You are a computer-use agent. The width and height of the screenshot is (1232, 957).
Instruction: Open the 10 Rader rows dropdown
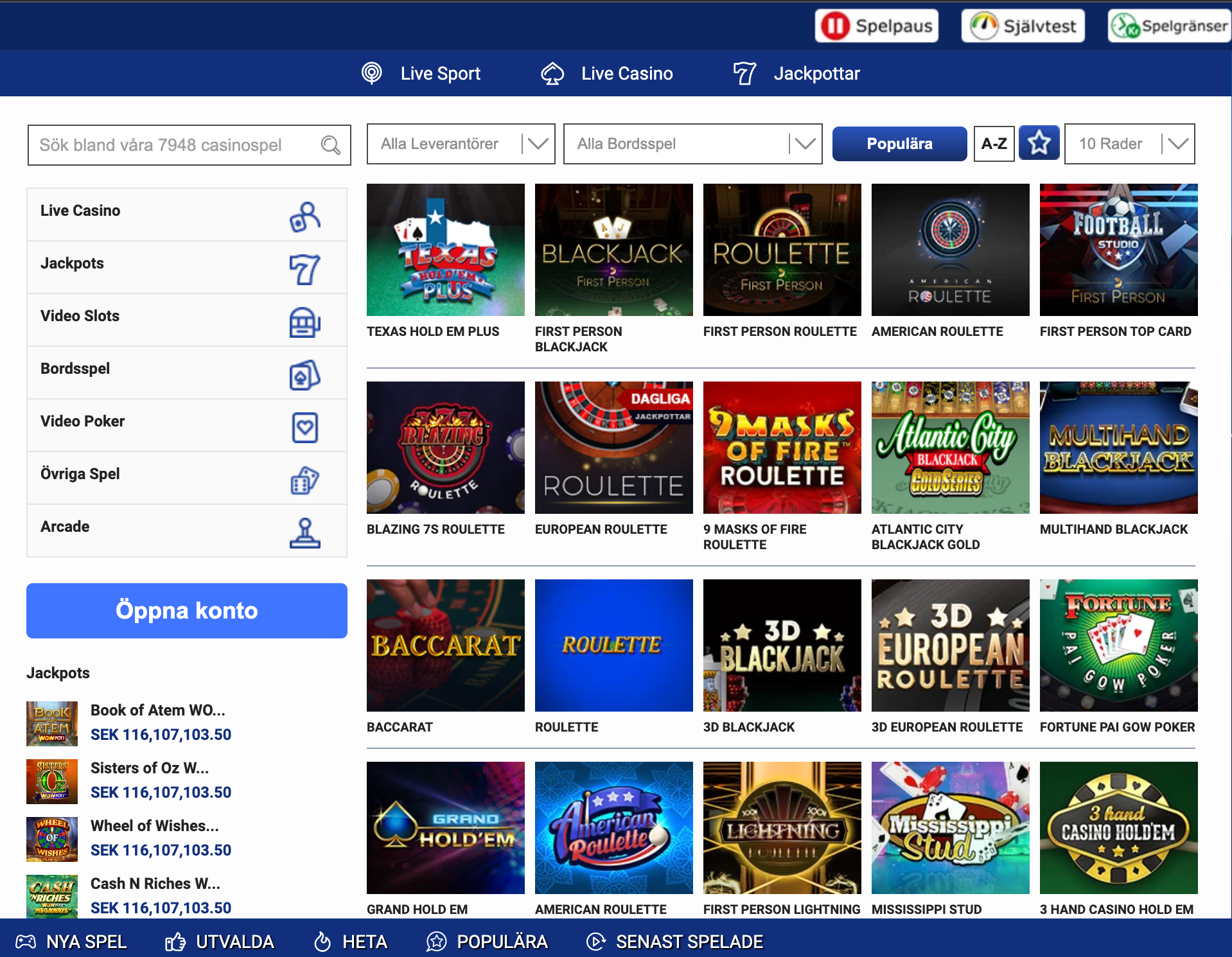1129,144
